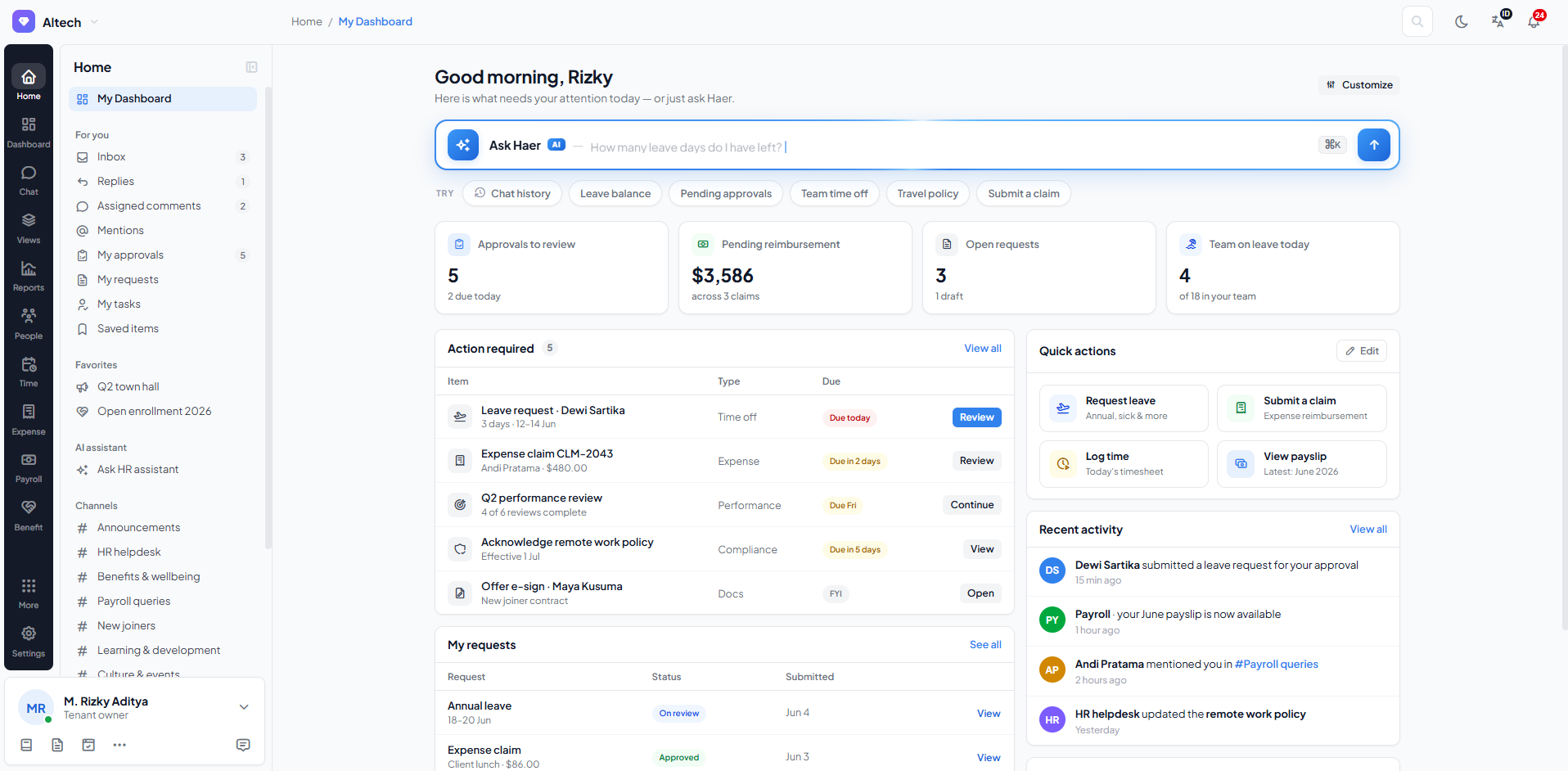Open the Team on leave today card
The image size is (1568, 771).
tap(1283, 268)
